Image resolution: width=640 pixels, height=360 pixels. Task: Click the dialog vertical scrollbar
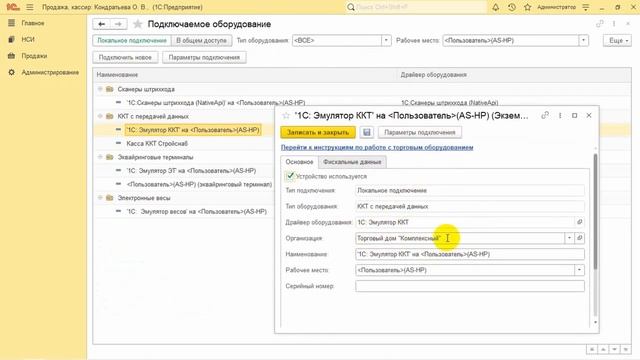[596, 212]
